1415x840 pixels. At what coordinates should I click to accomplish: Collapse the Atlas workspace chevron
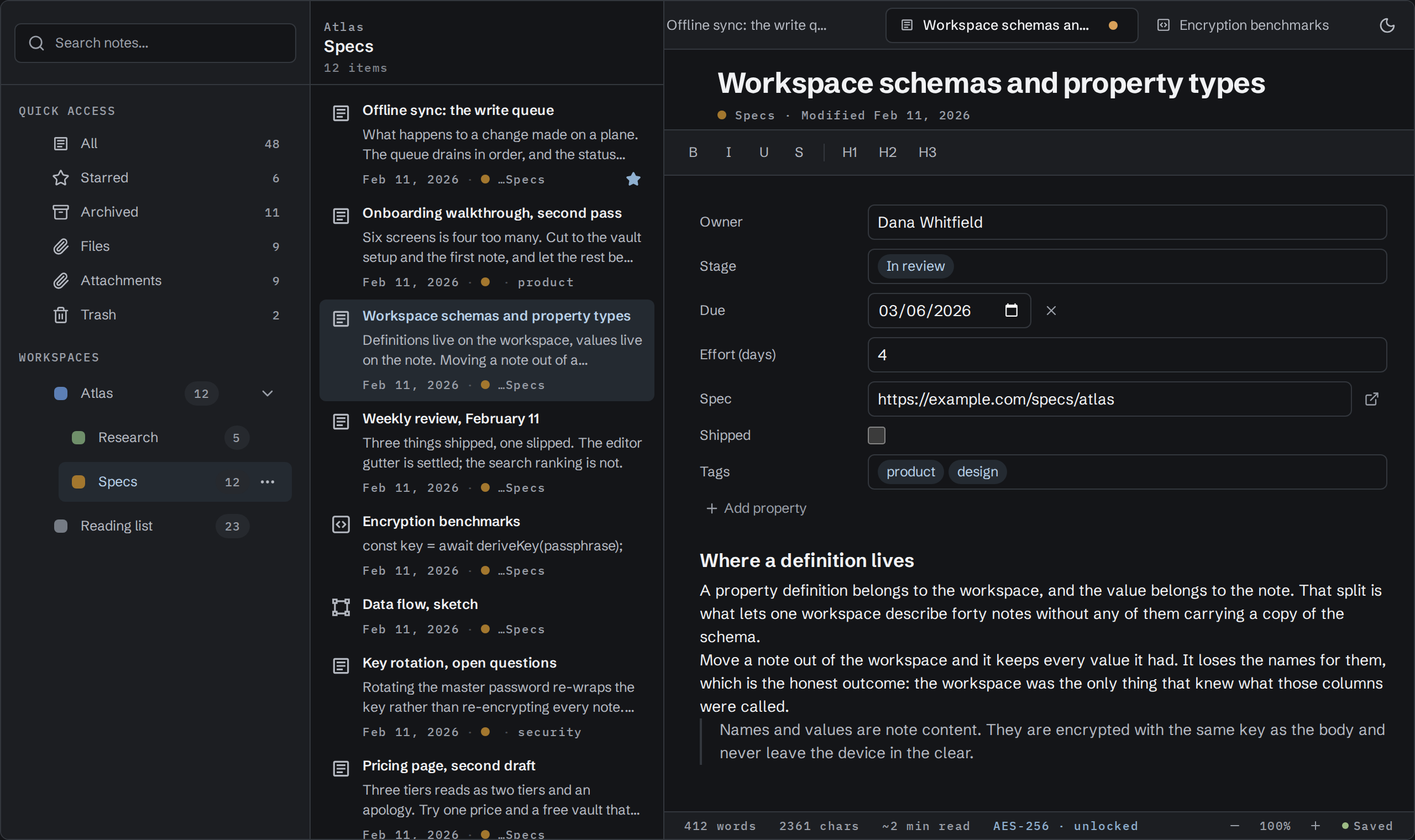point(267,393)
